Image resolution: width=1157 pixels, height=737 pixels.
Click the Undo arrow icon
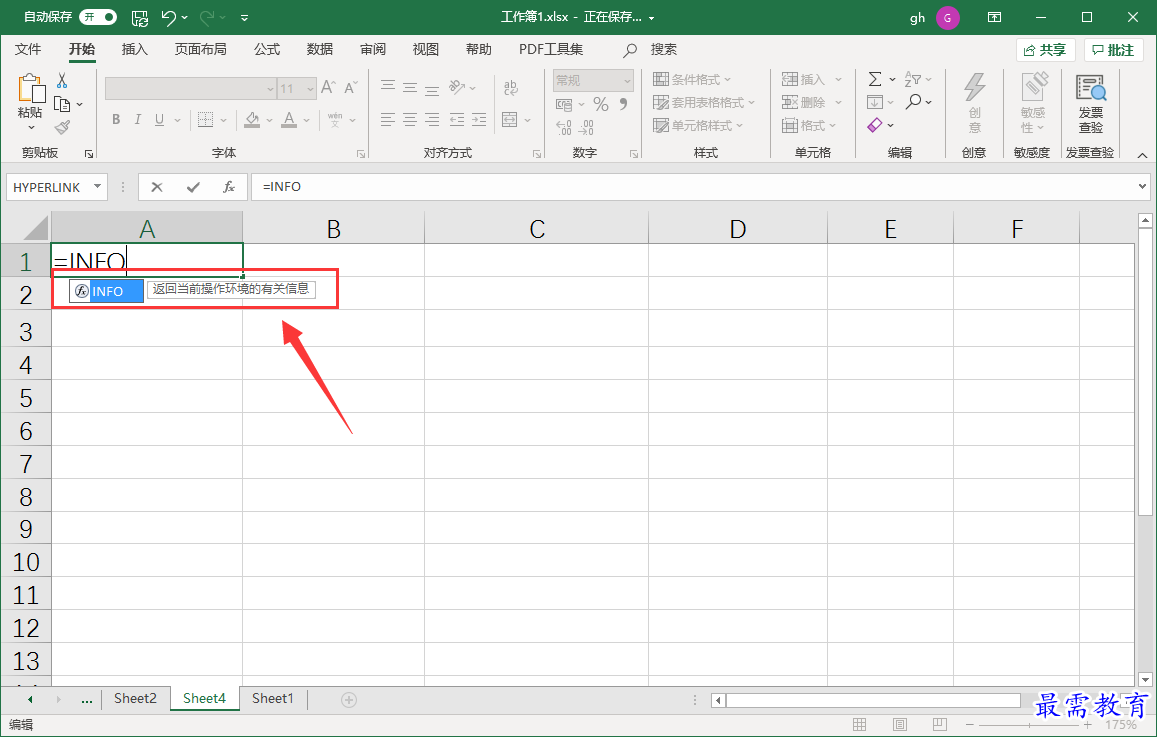pos(169,18)
